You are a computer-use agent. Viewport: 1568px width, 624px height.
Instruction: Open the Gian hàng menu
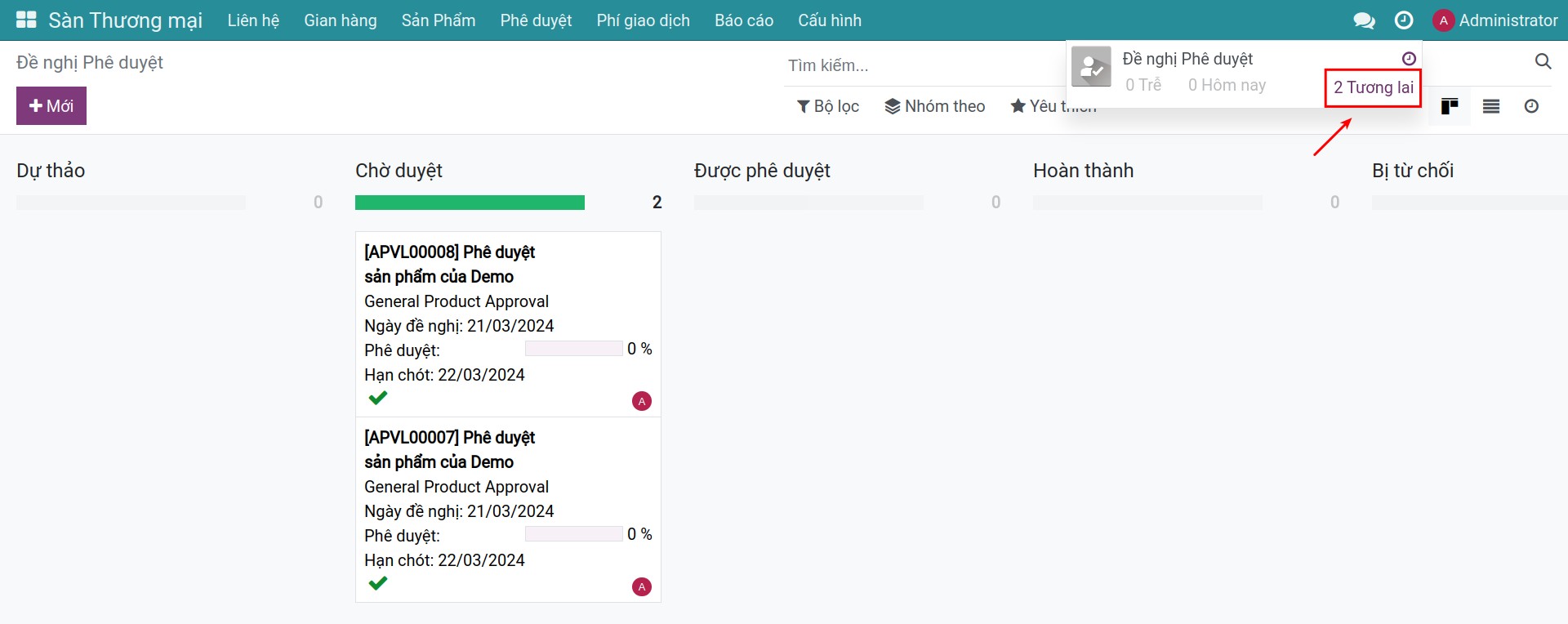pos(341,20)
